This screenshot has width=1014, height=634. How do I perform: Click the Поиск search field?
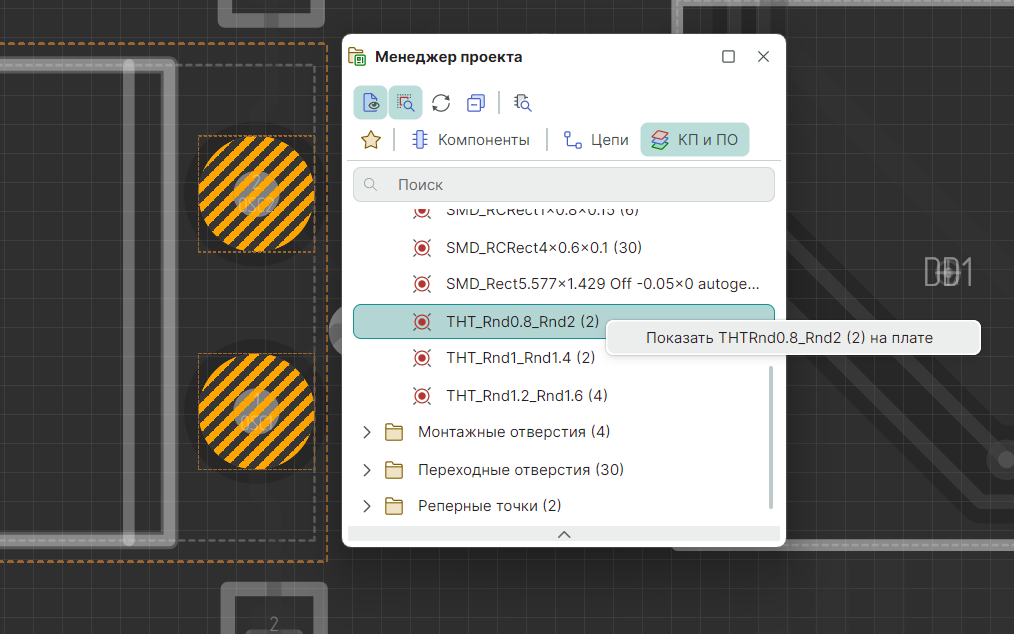tap(564, 184)
